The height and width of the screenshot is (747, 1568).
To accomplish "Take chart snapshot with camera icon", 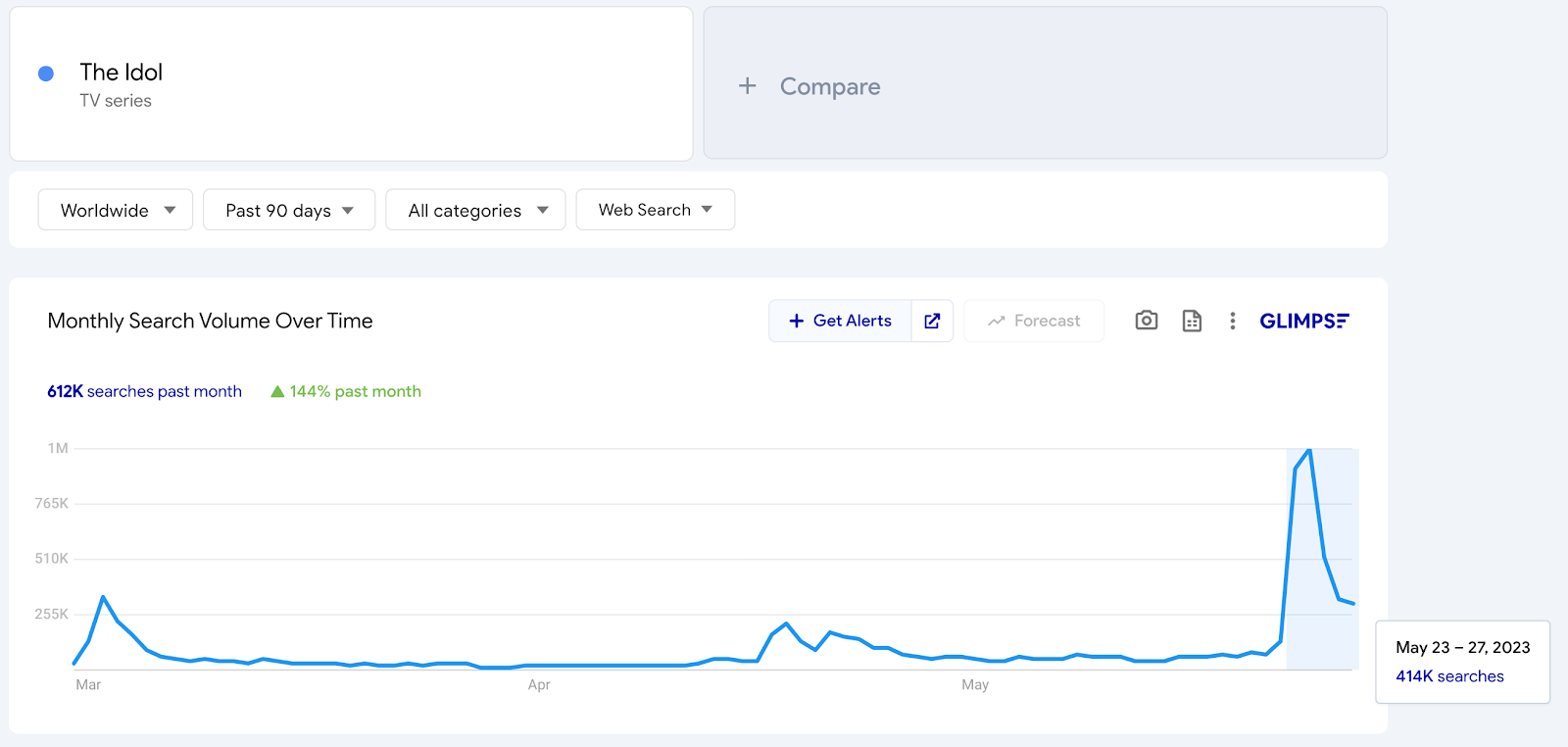I will tap(1147, 321).
